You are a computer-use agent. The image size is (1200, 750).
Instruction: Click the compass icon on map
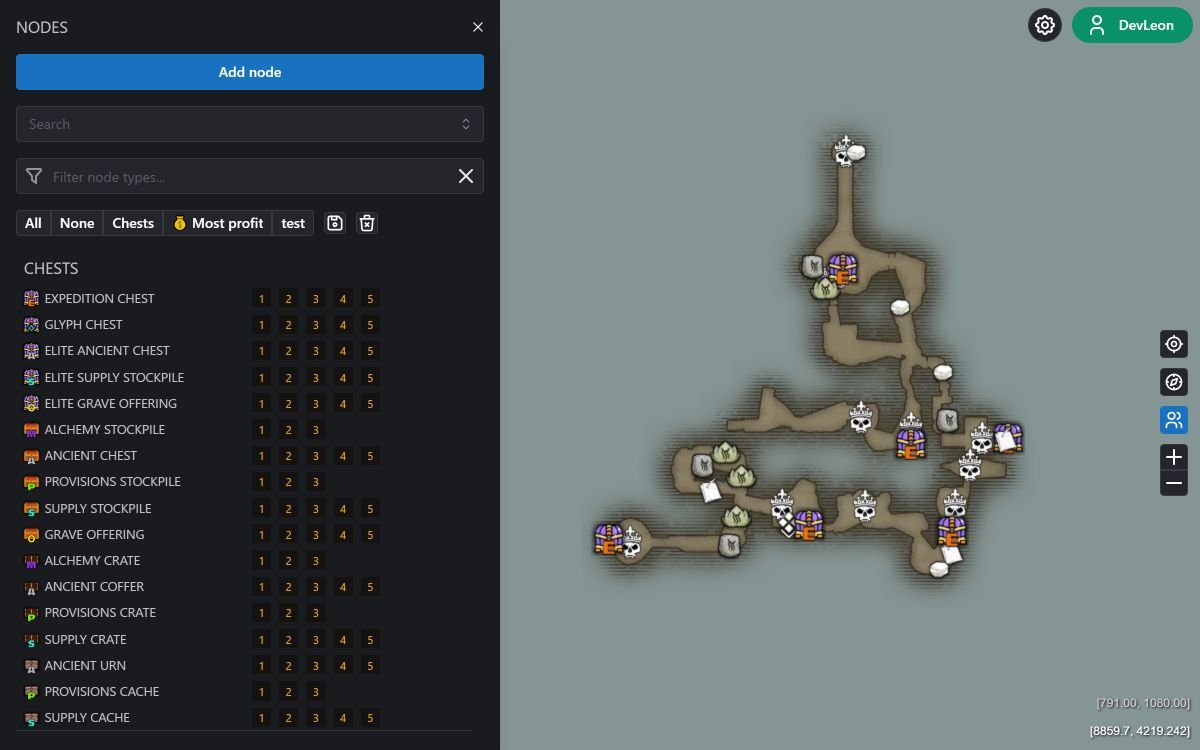click(1174, 382)
